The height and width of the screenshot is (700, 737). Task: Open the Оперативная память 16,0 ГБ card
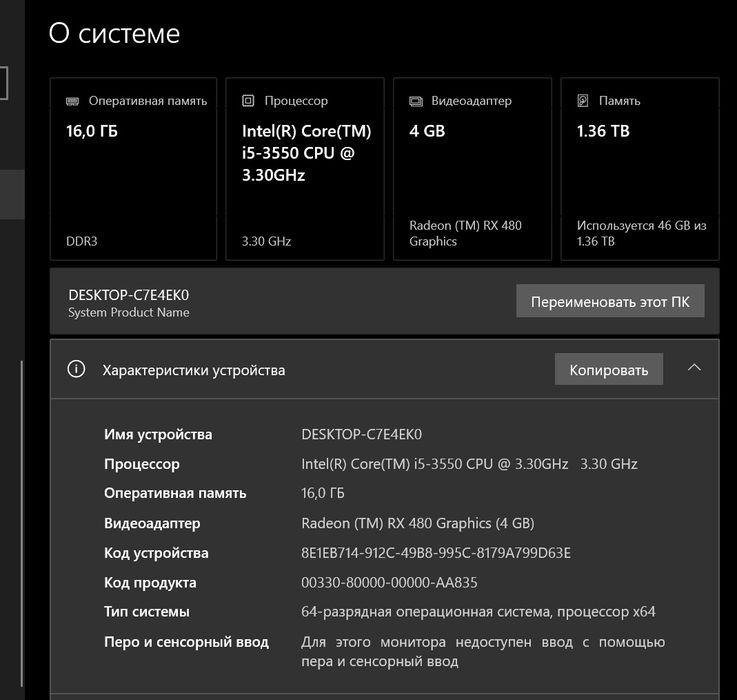click(133, 169)
